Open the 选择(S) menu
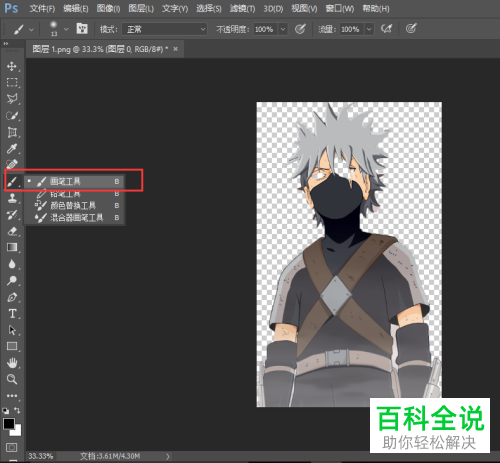The height and width of the screenshot is (463, 500). click(x=208, y=9)
